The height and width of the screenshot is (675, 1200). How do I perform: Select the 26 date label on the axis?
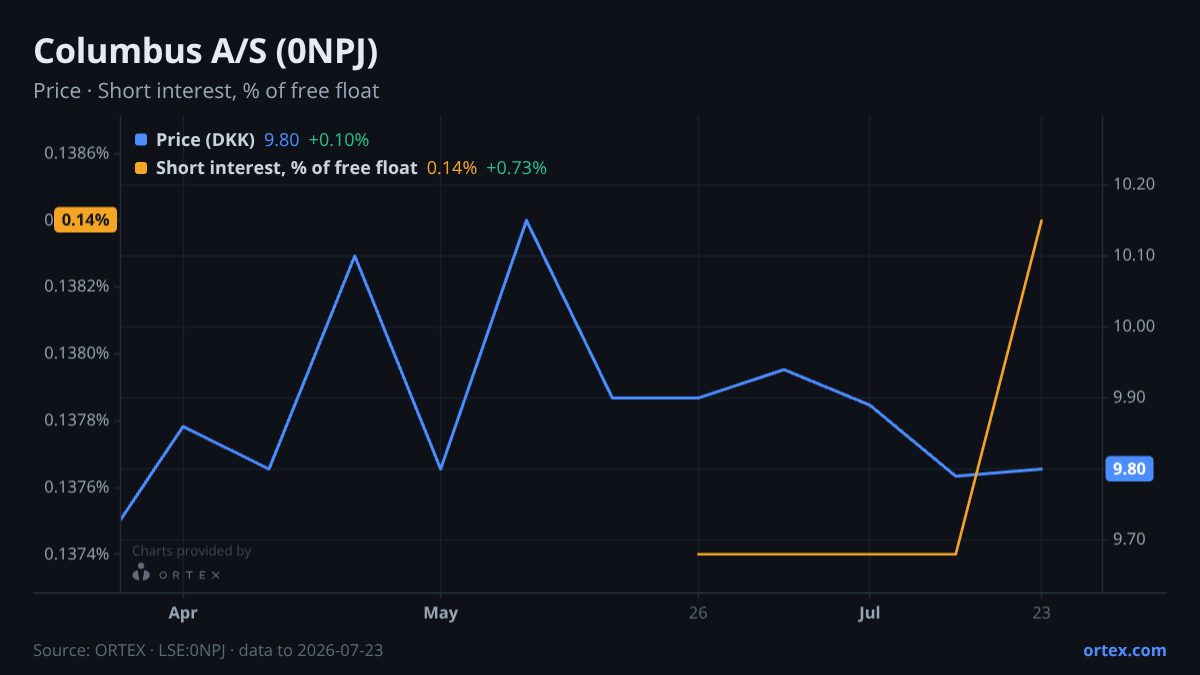[698, 613]
